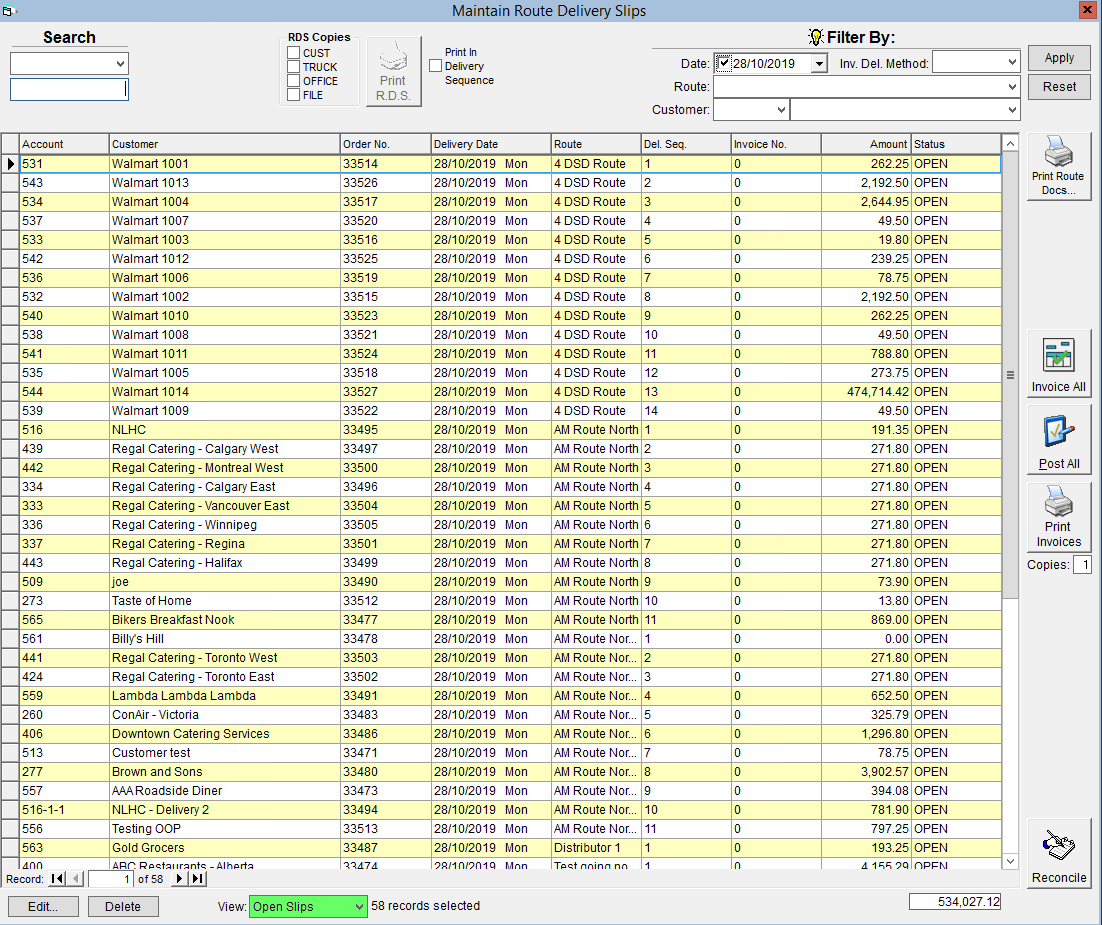The height and width of the screenshot is (925, 1102).
Task: Sort by the Order No. column header
Action: point(386,144)
